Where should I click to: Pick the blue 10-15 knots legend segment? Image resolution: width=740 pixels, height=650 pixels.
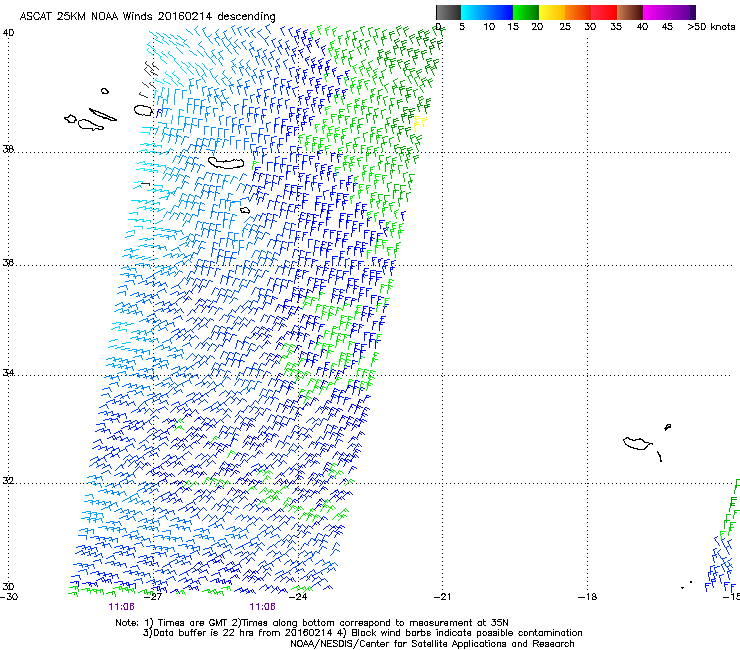tap(500, 12)
